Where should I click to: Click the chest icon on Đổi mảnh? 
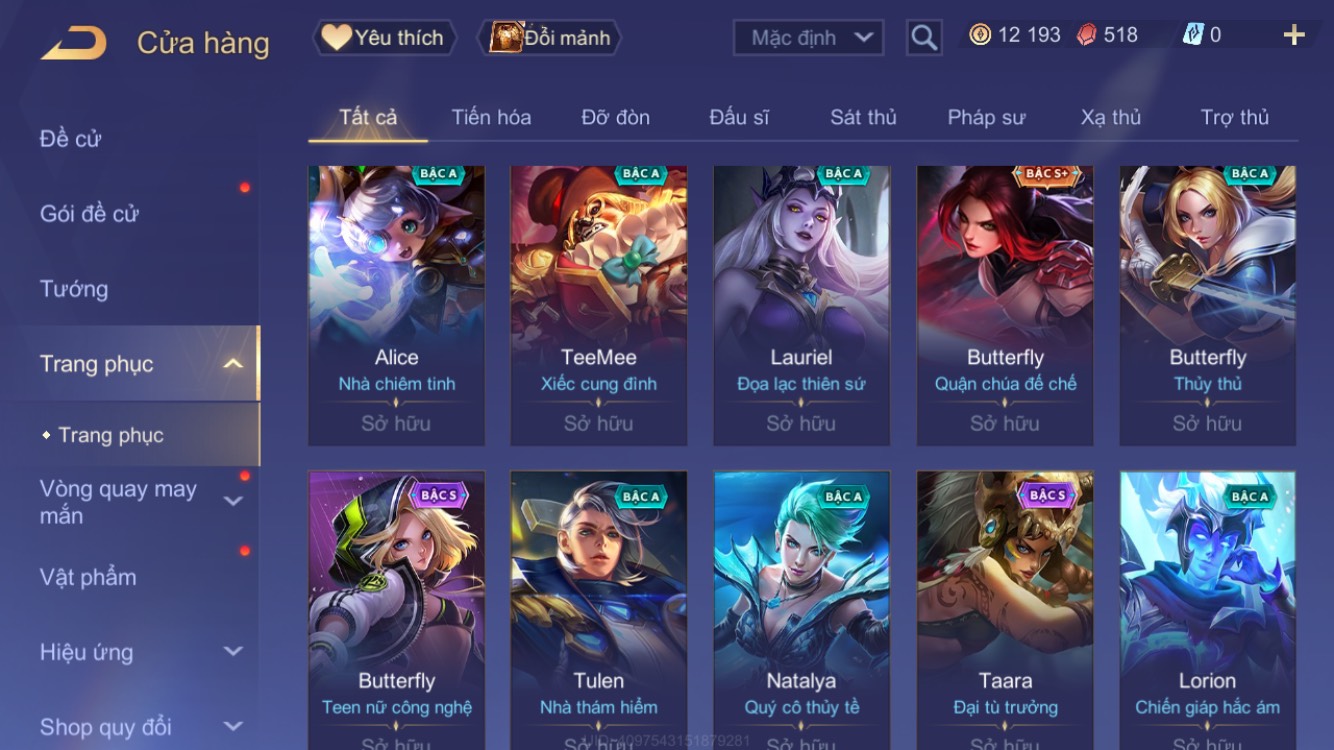coord(506,38)
